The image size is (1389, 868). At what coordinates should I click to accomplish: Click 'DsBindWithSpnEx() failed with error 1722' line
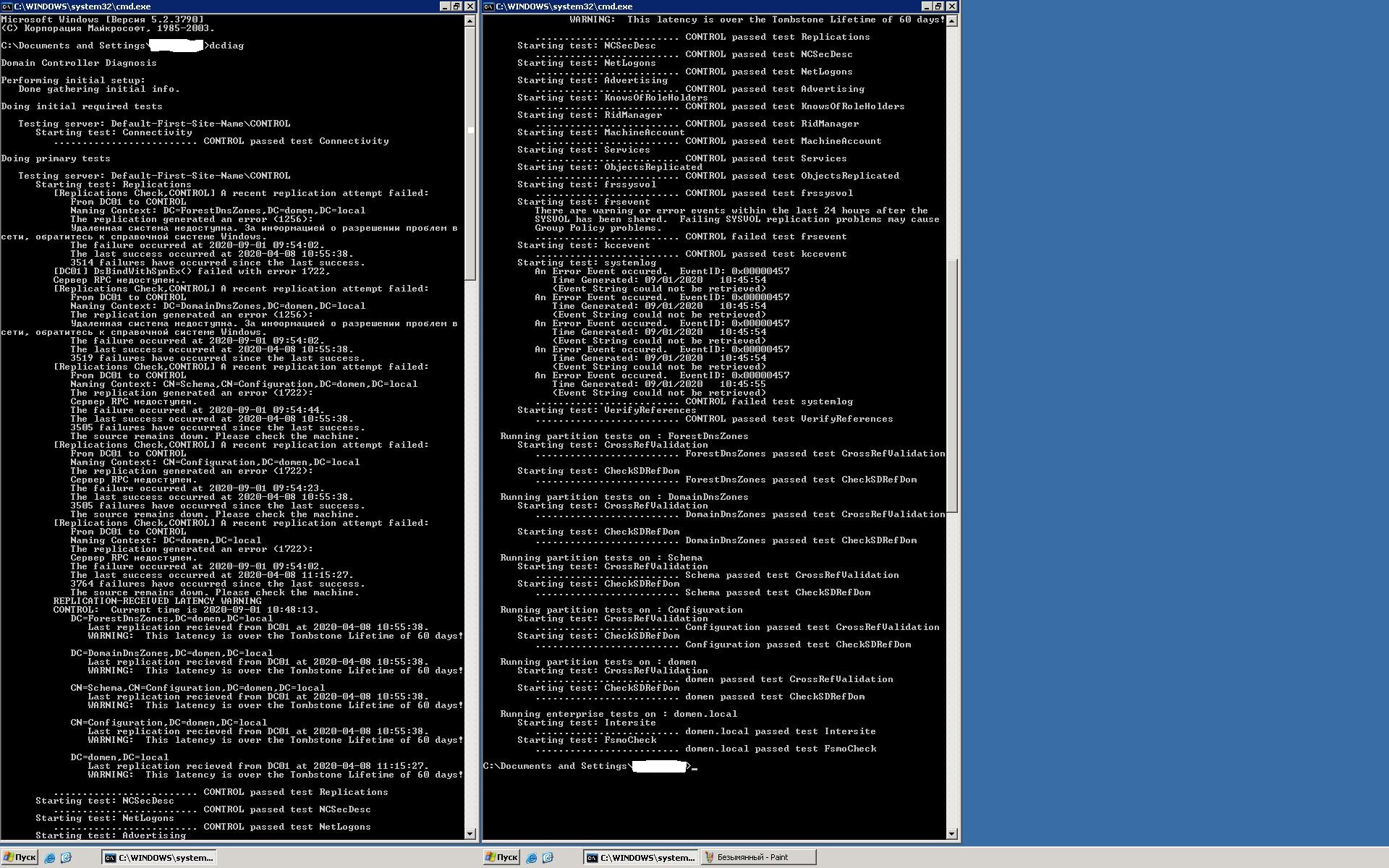(192, 271)
